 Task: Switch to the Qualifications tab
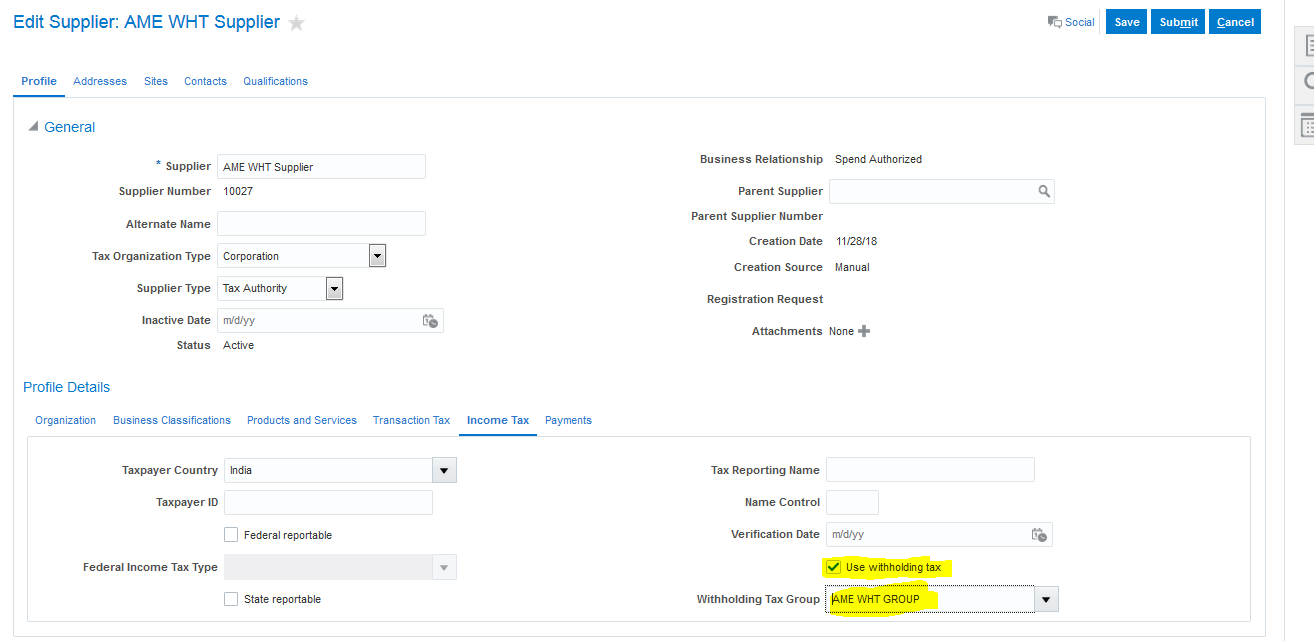[275, 81]
